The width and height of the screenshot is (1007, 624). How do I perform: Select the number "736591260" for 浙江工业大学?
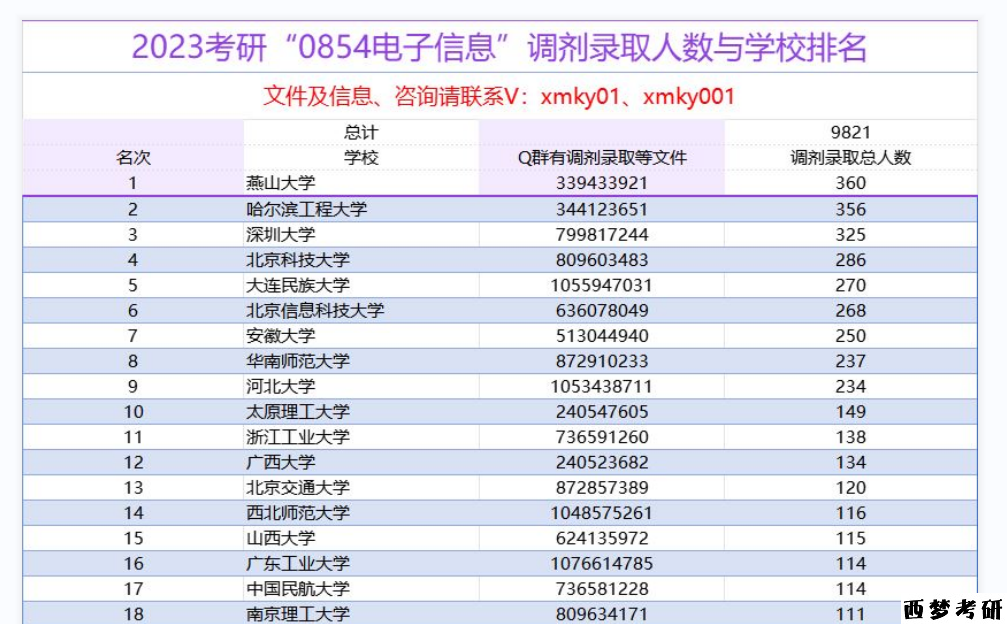602,437
